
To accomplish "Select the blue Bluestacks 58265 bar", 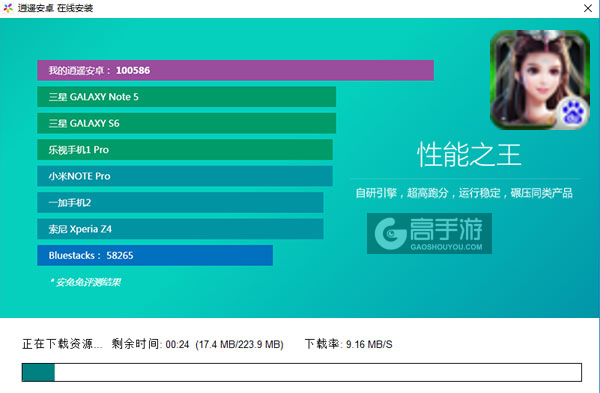I will pyautogui.click(x=155, y=255).
